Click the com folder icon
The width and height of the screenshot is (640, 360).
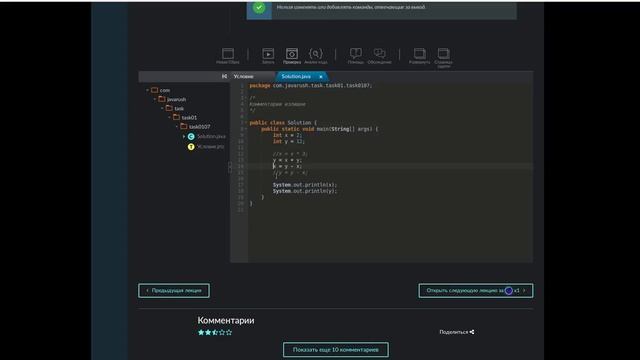[x=155, y=90]
